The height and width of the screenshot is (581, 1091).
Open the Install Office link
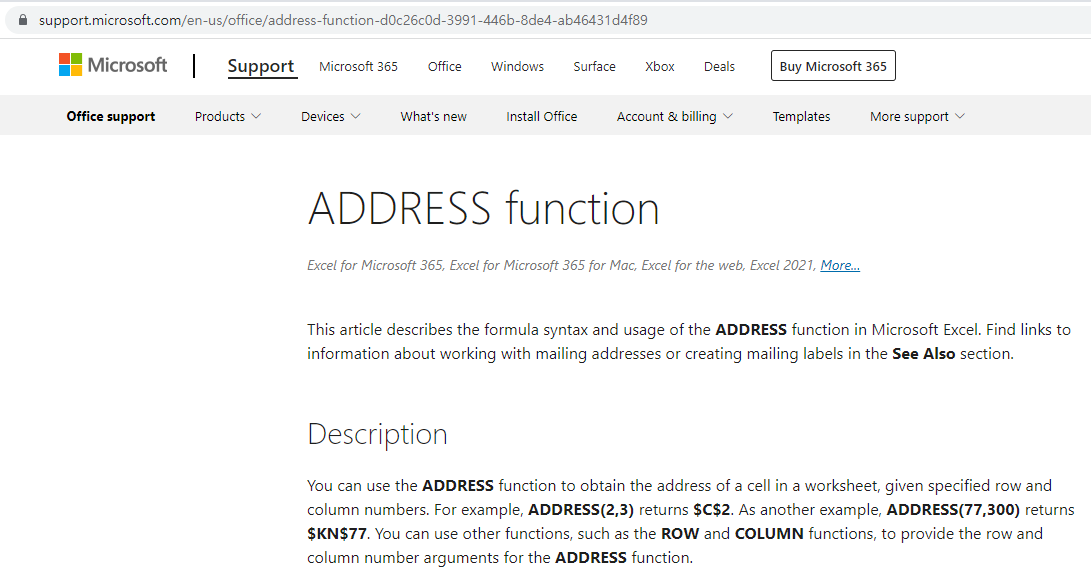541,116
